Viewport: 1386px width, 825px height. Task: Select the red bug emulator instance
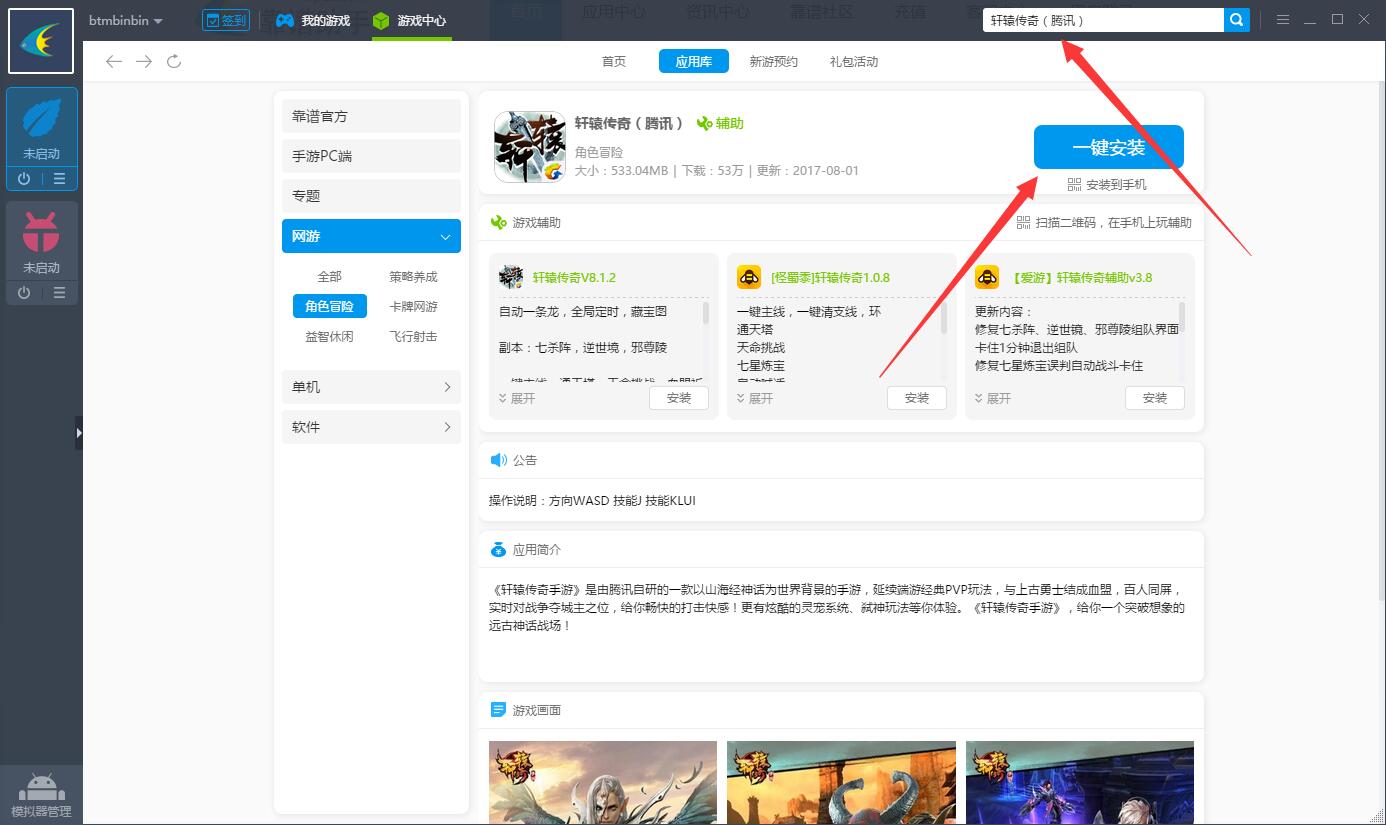[41, 242]
